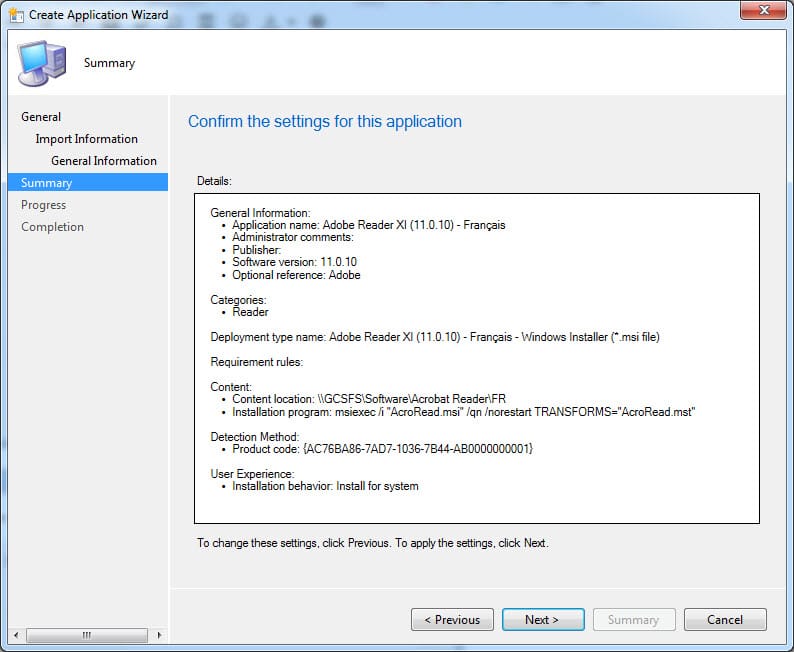Click the Requirement rules line

tap(257, 362)
